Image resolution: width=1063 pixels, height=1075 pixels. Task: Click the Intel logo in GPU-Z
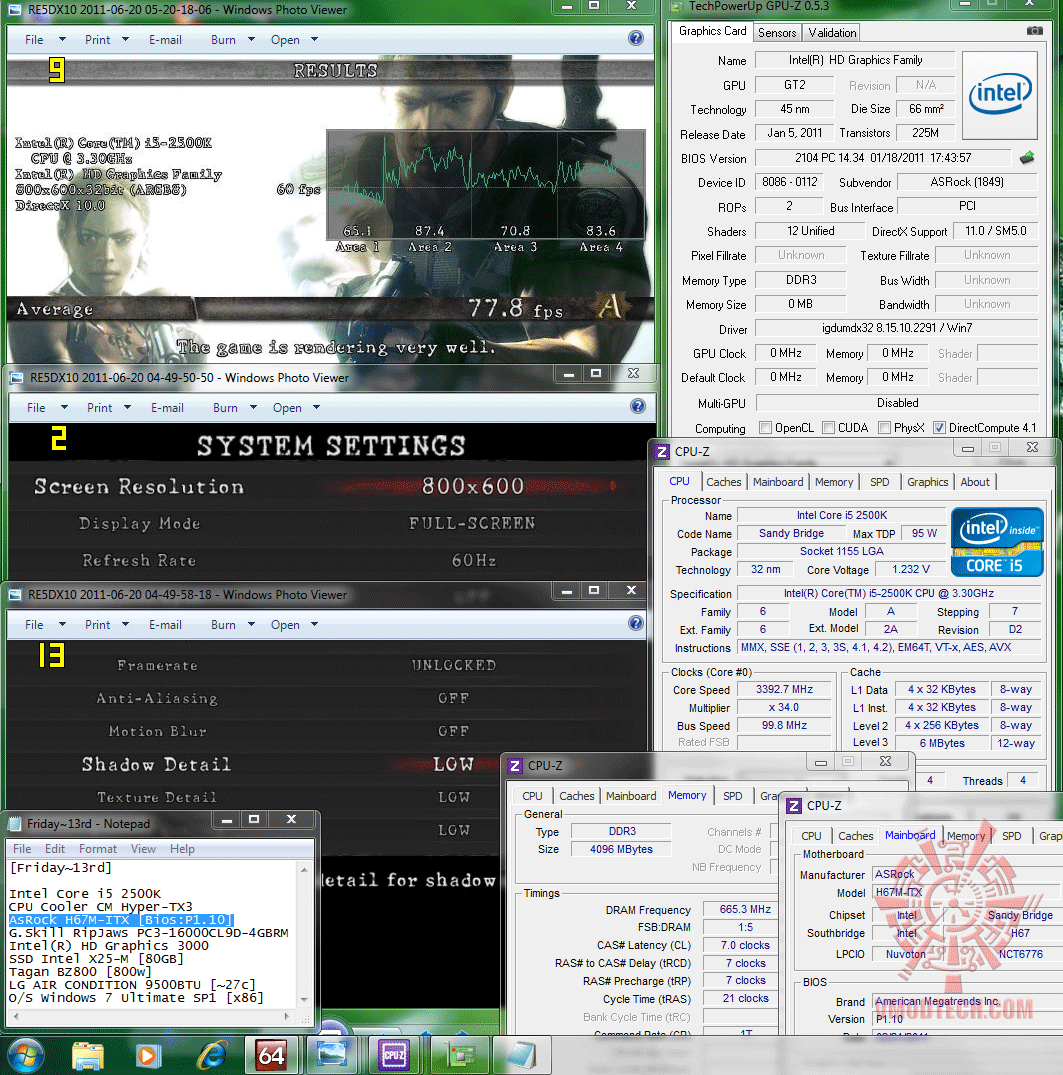pos(1000,95)
